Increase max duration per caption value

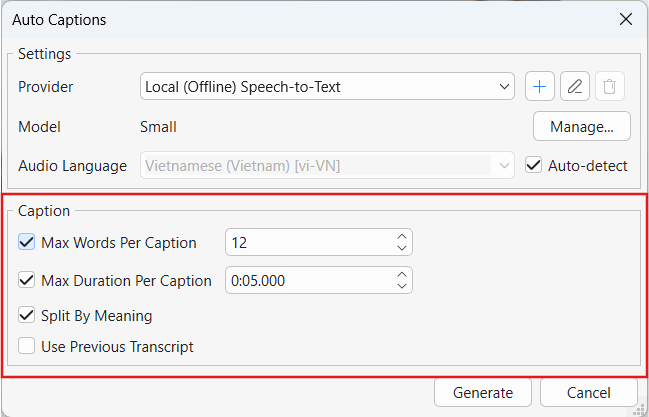[x=401, y=275]
